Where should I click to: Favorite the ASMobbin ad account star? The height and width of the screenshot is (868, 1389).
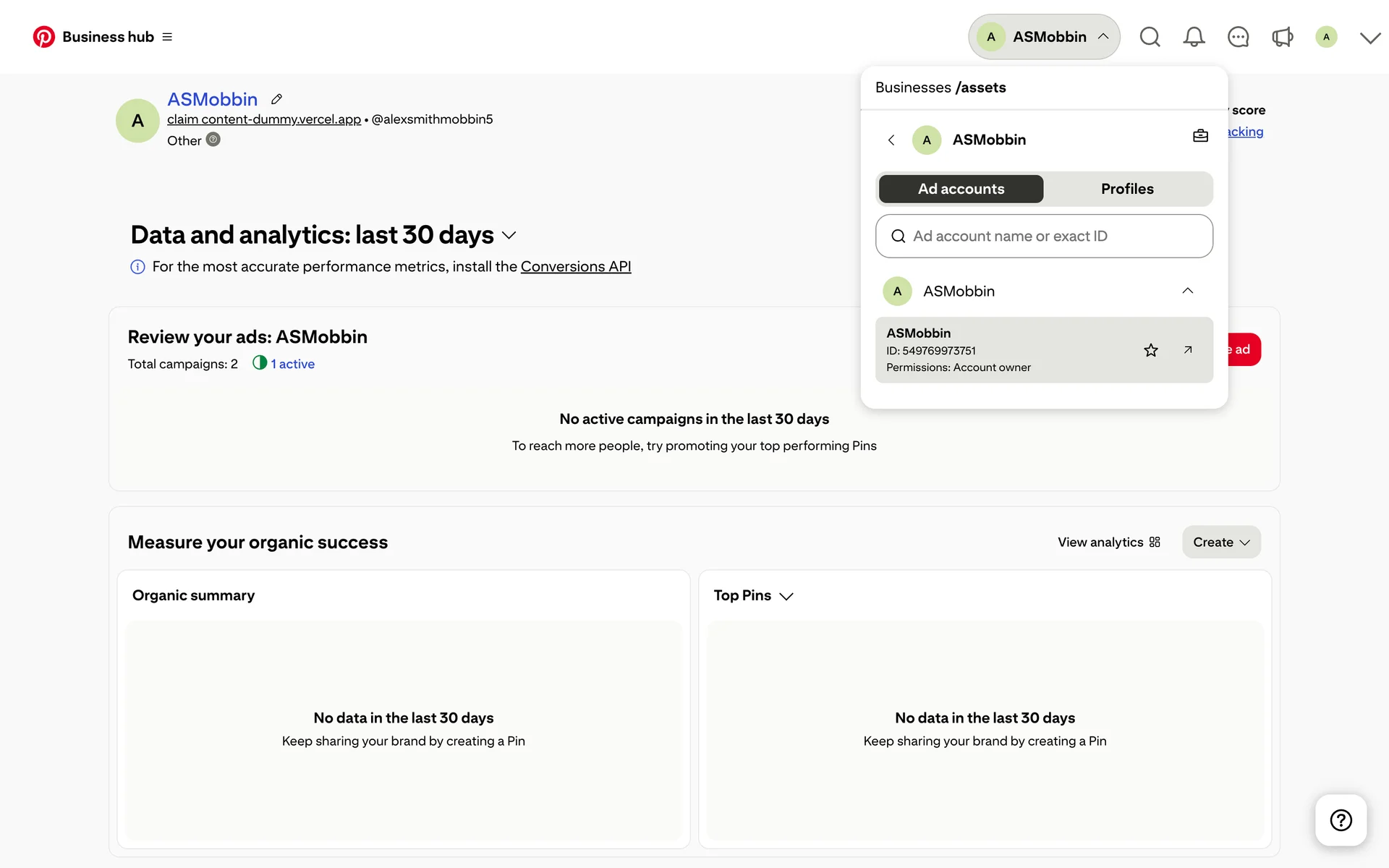tap(1151, 350)
